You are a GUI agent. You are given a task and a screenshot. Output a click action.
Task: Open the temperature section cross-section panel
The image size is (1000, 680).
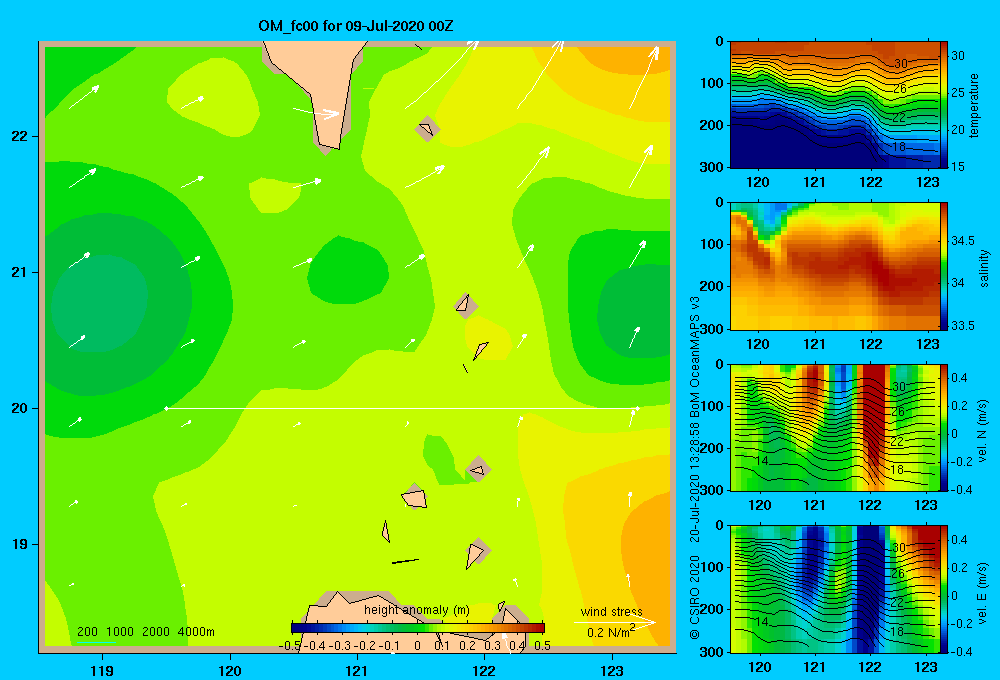834,105
